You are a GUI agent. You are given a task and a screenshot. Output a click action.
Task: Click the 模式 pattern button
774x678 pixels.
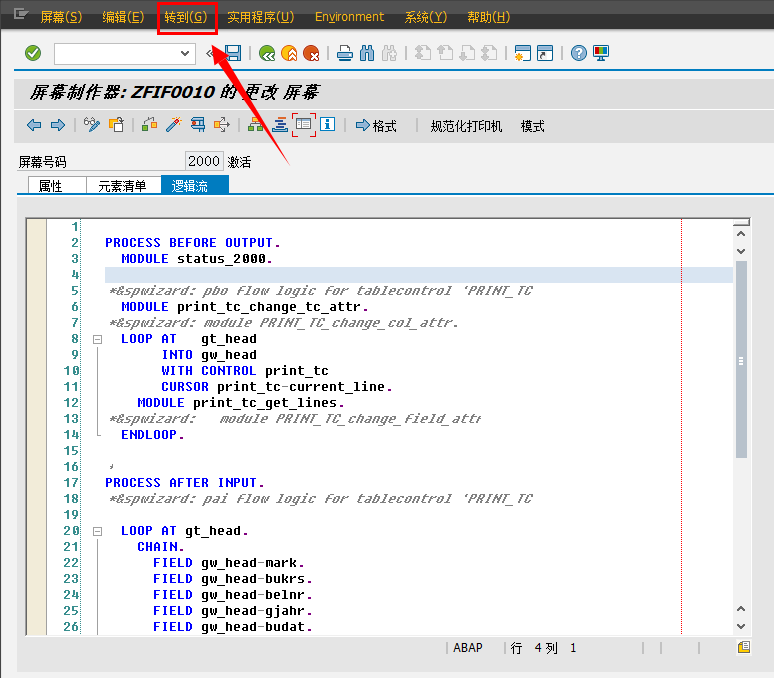click(532, 126)
